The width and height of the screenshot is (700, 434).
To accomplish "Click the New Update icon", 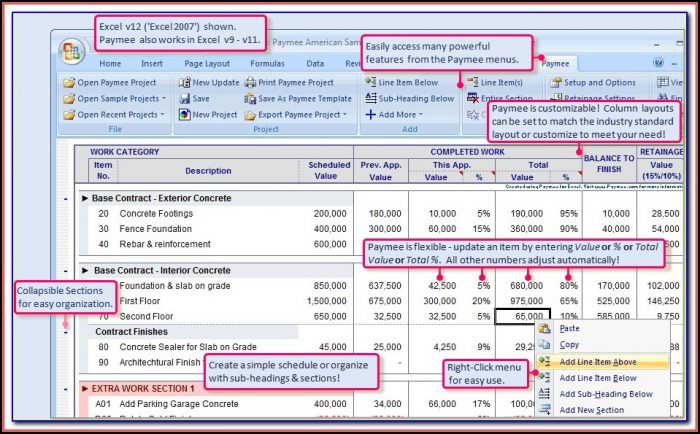I will point(184,83).
